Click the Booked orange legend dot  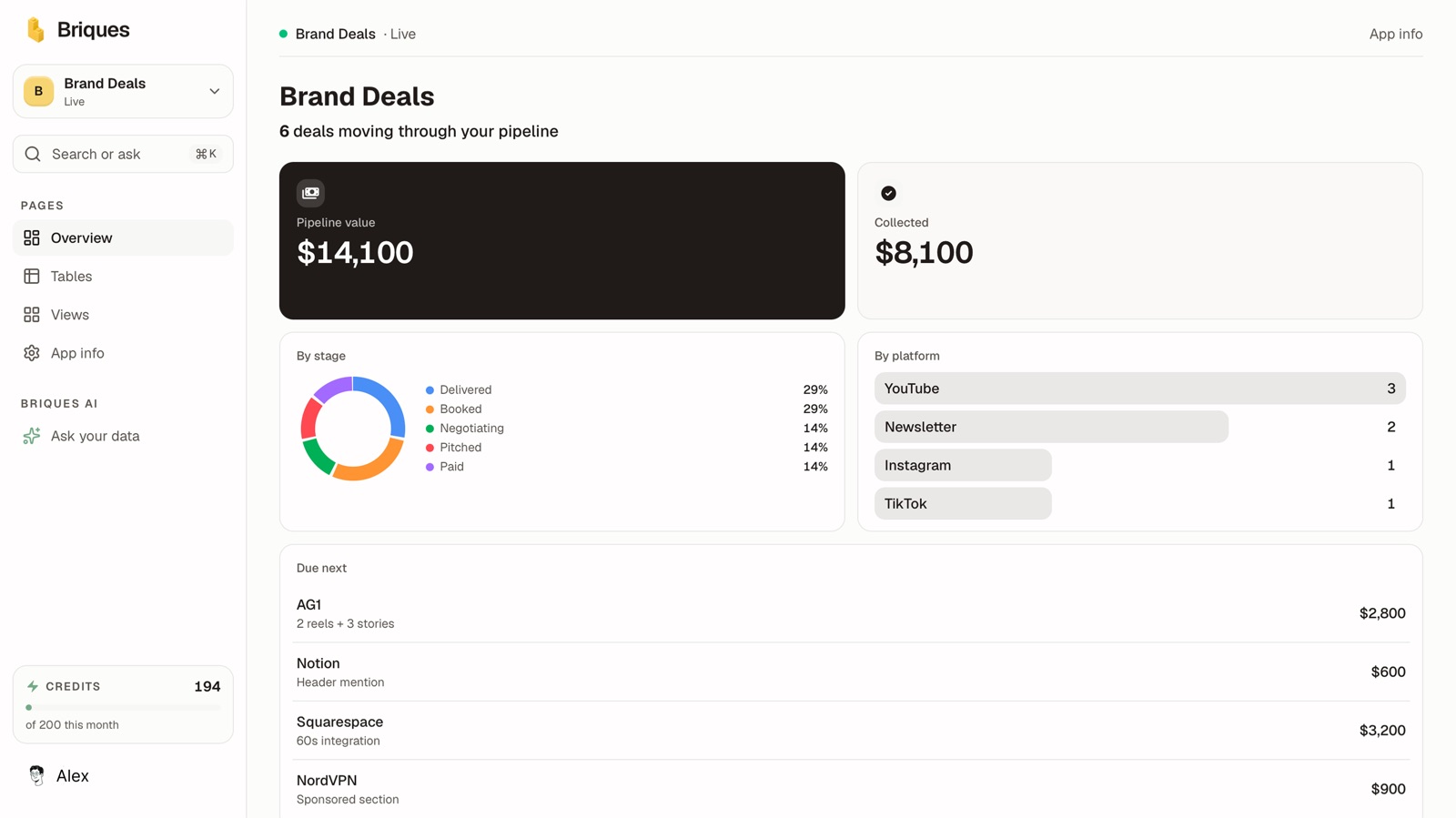coord(430,409)
